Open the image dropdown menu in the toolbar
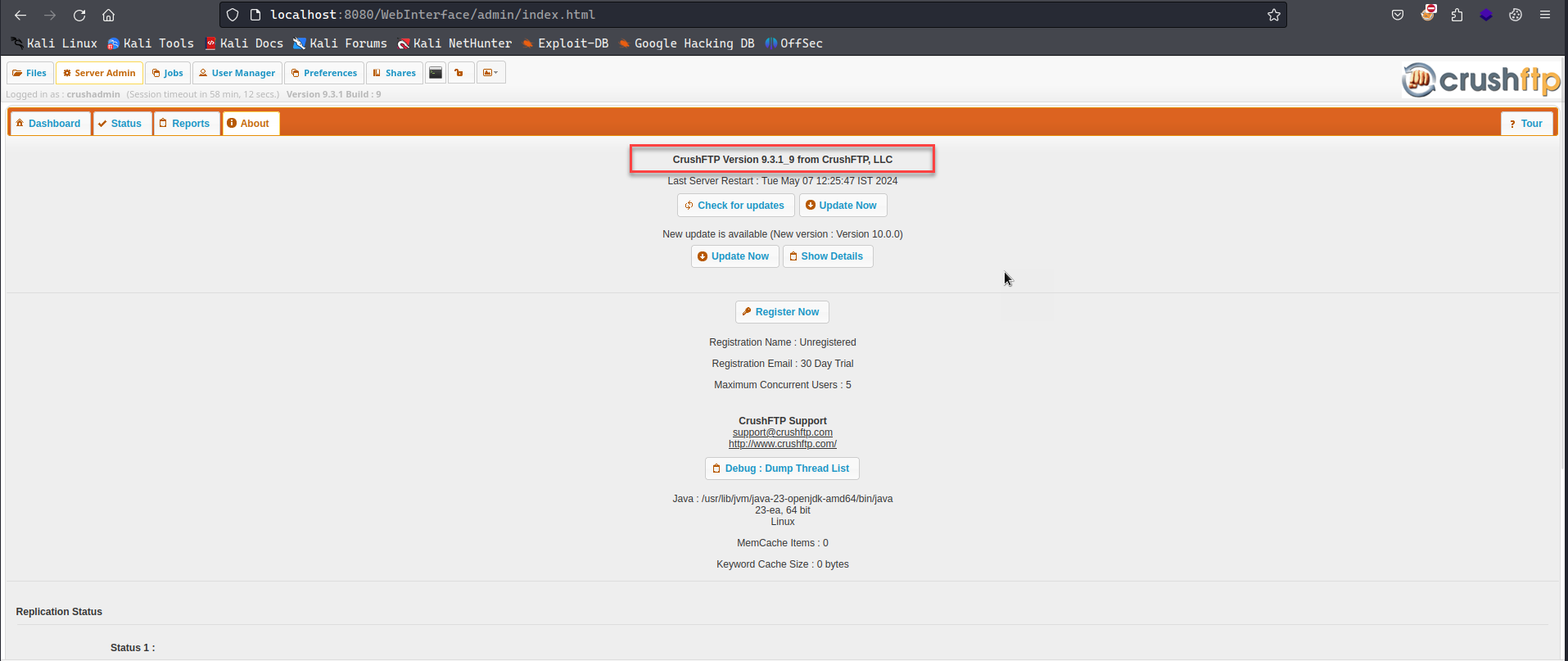 point(490,73)
